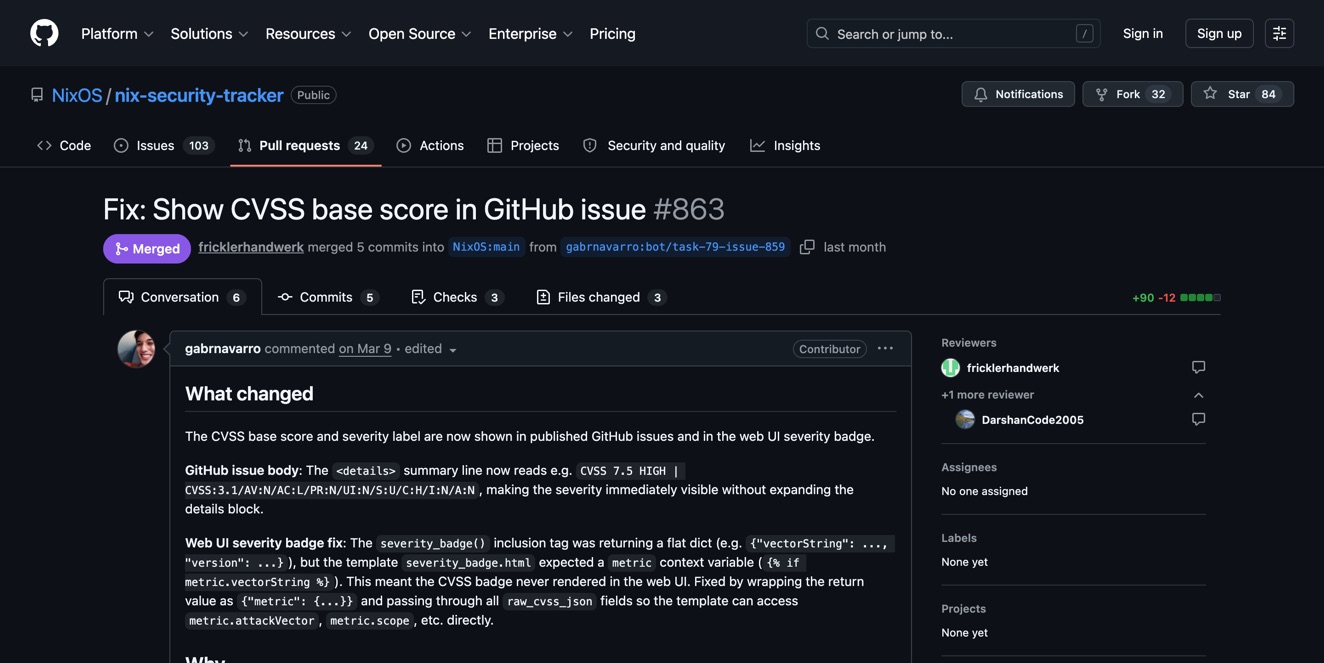Star the nix-security-tracker repository
This screenshot has height=663, width=1324.
pyautogui.click(x=1241, y=94)
